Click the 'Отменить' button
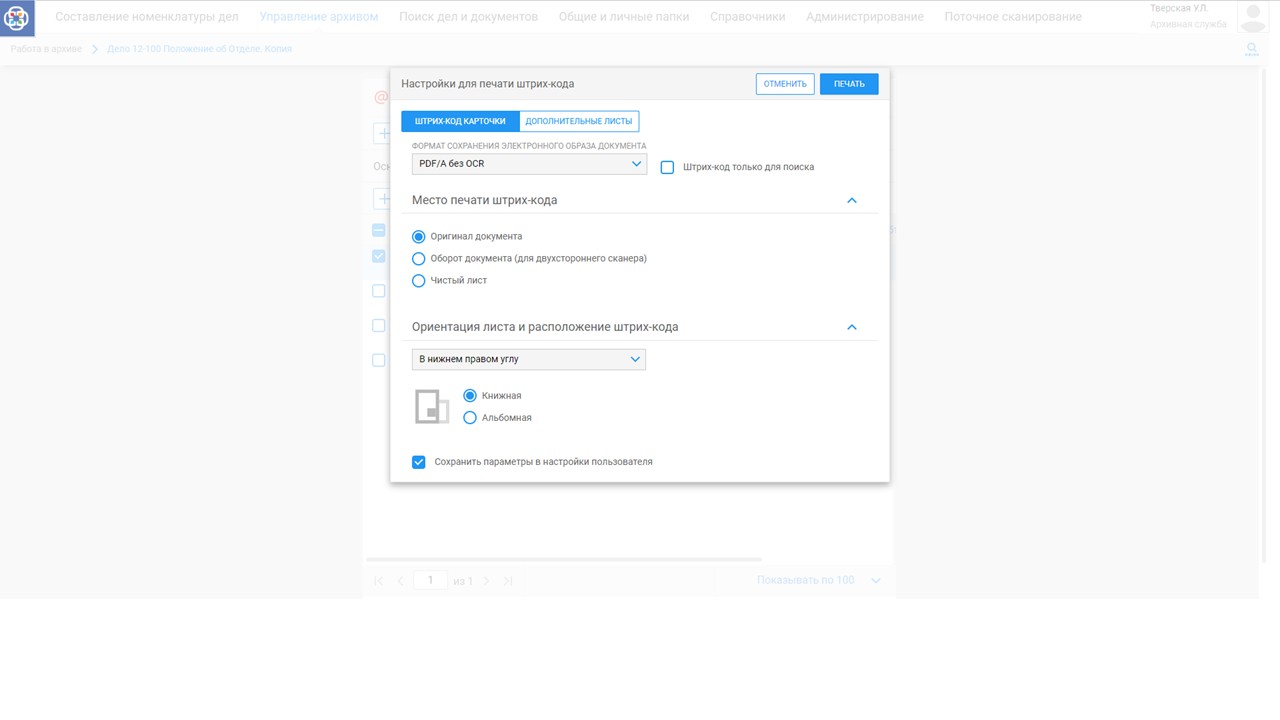 pos(785,84)
